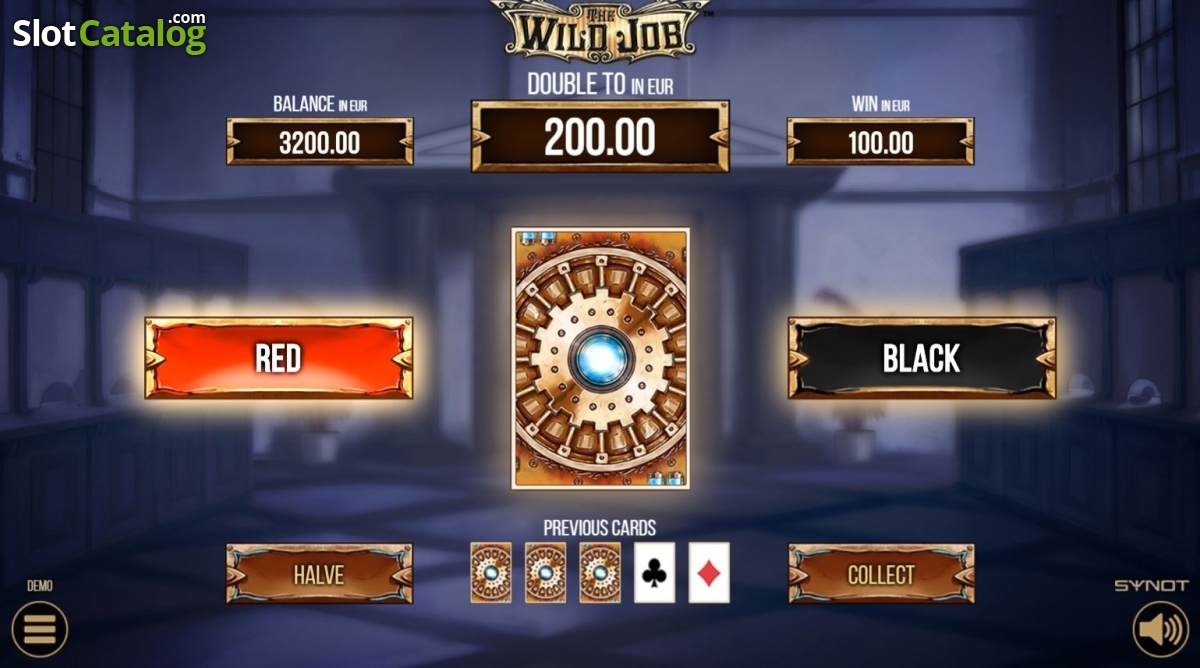Click the second face-down previous card

545,572
